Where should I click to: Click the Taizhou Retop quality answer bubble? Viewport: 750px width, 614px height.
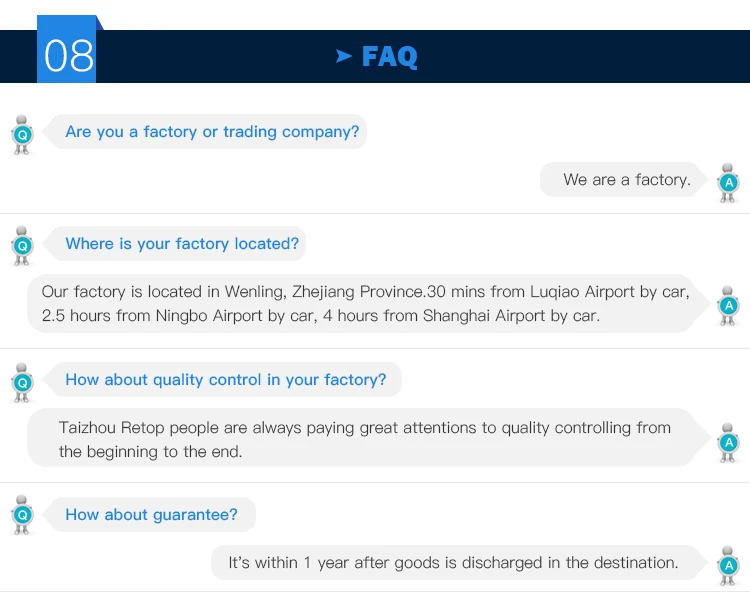365,439
